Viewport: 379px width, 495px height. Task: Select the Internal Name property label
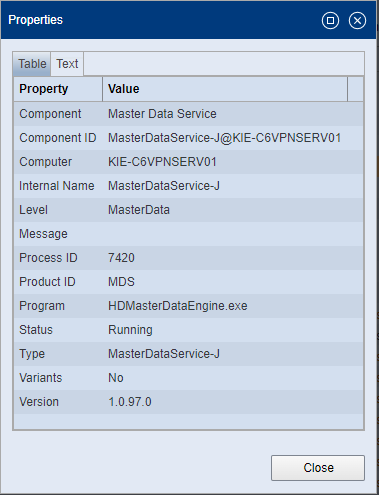tap(57, 186)
